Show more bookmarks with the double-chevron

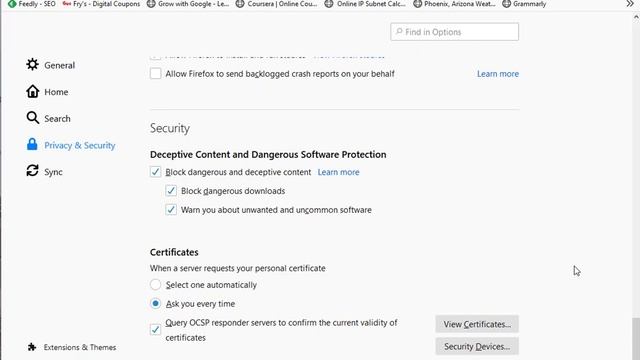coord(630,4)
